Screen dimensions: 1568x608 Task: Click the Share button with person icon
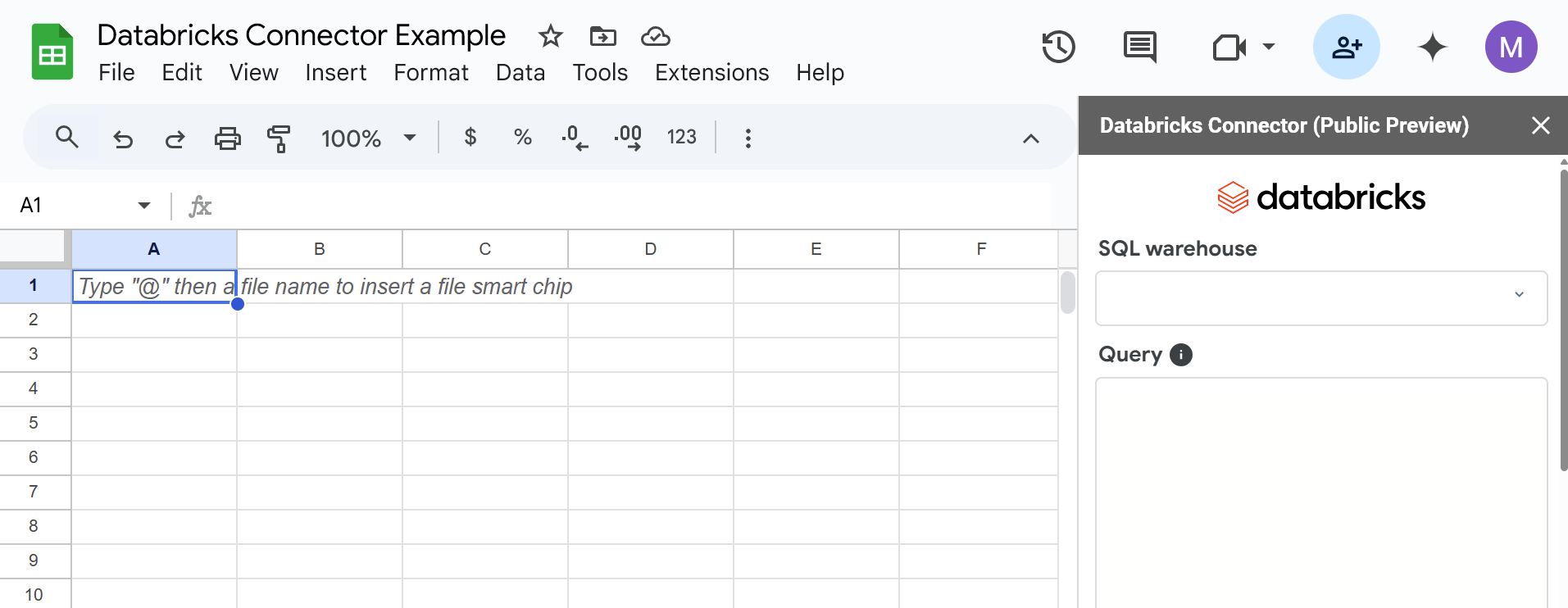(x=1346, y=47)
